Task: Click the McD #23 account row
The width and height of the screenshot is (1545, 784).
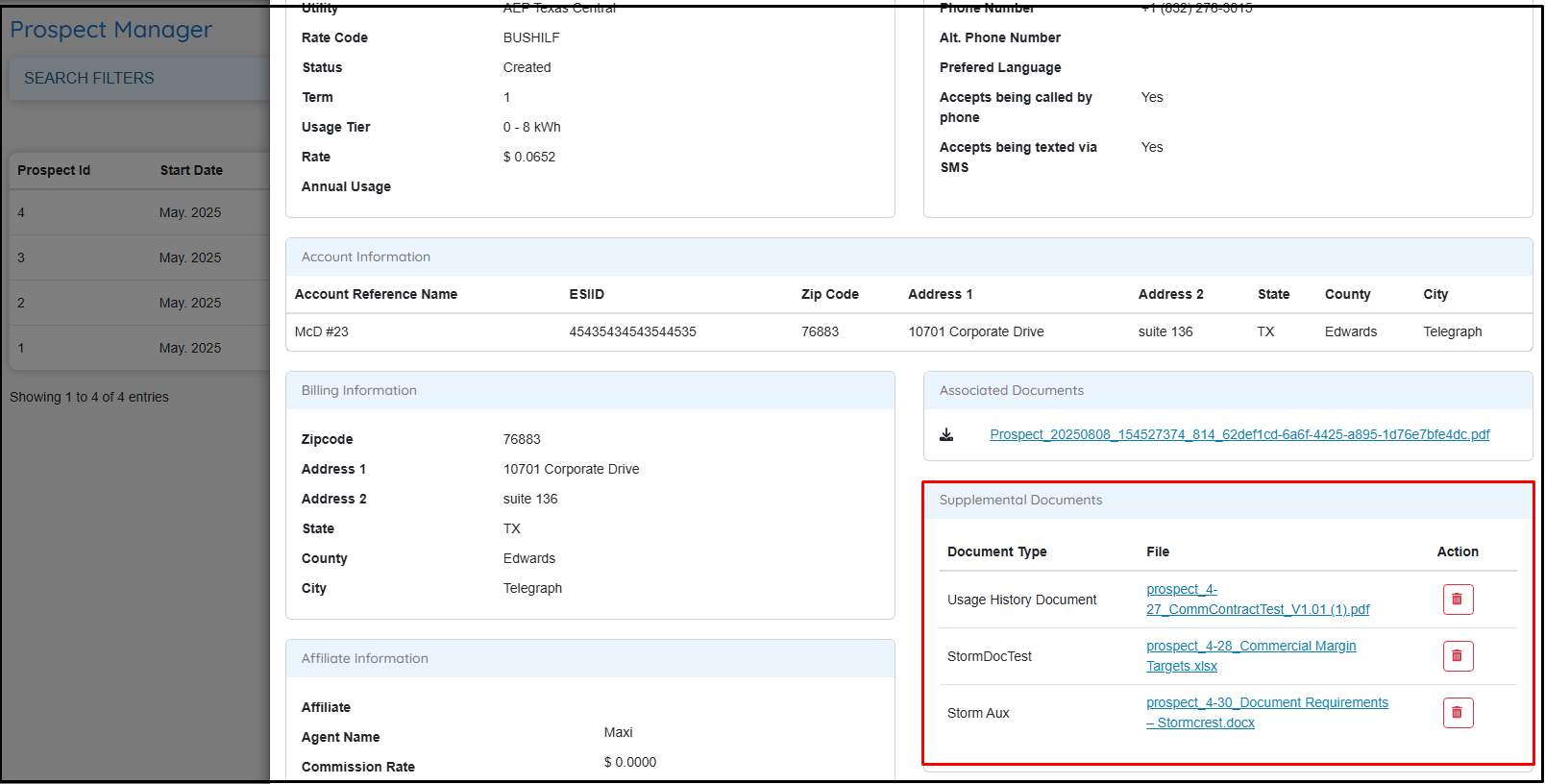Action: tap(322, 331)
